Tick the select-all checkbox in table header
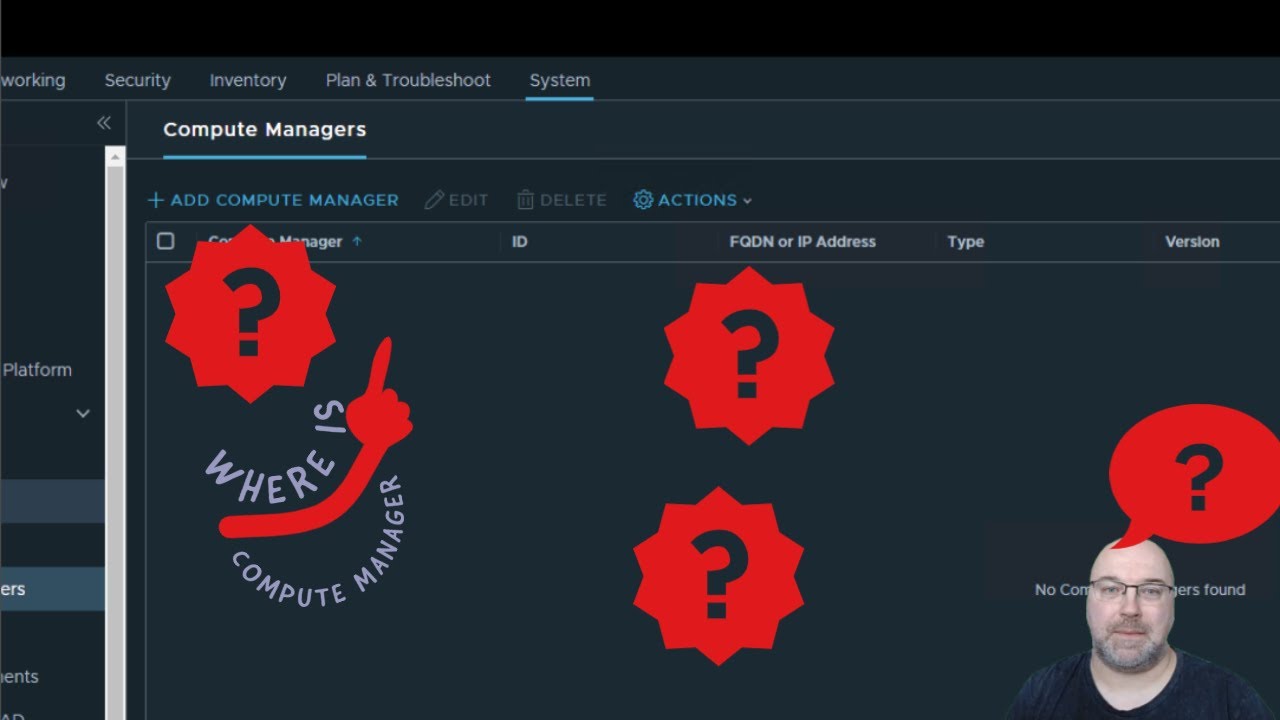 click(166, 241)
